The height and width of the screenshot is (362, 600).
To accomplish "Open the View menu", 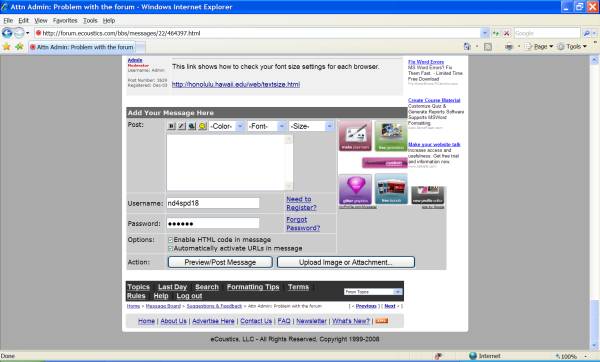I will (x=41, y=21).
